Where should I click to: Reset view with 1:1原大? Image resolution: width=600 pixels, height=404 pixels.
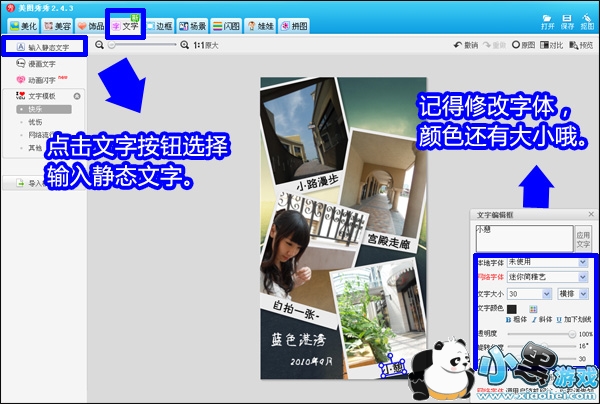[205, 45]
